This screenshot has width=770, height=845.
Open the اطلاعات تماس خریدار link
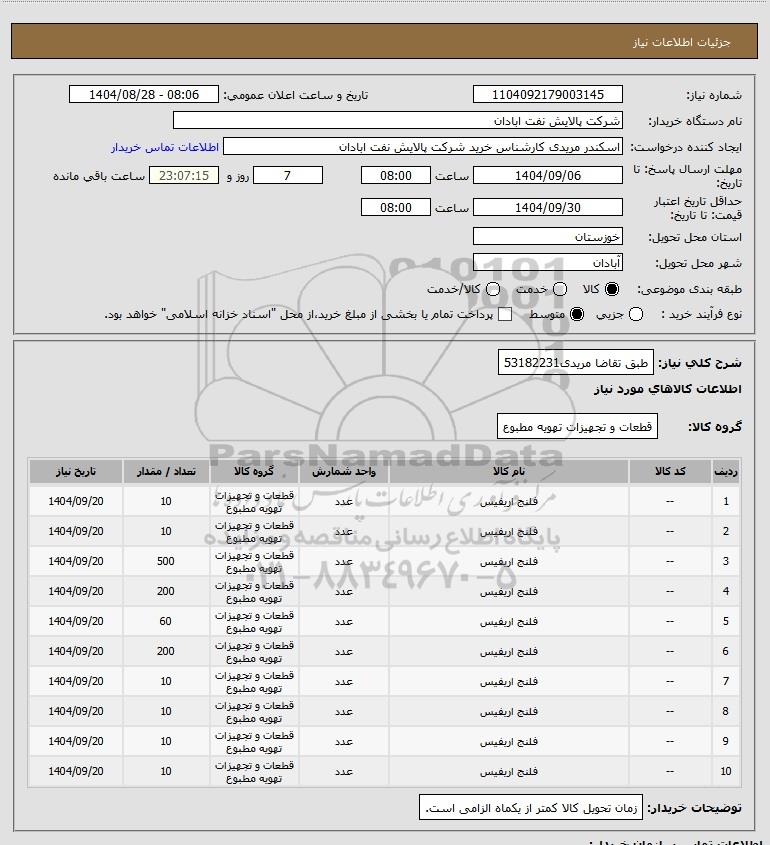pyautogui.click(x=165, y=147)
